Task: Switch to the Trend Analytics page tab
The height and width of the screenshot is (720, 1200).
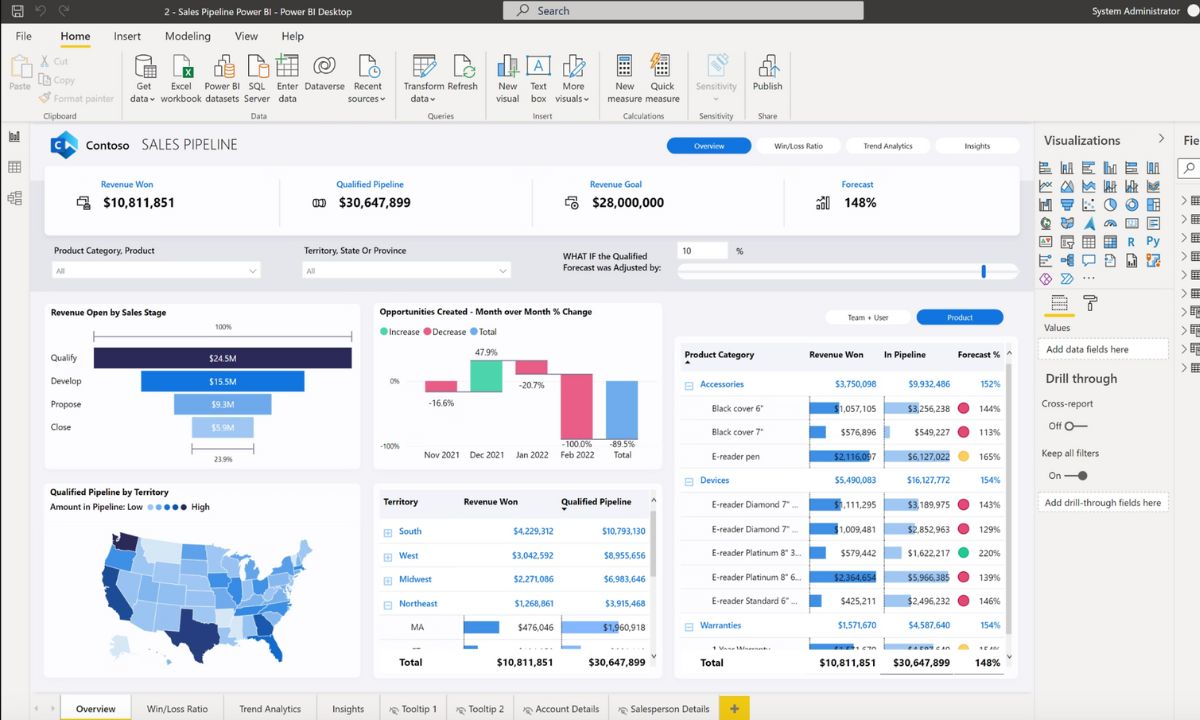Action: (270, 709)
